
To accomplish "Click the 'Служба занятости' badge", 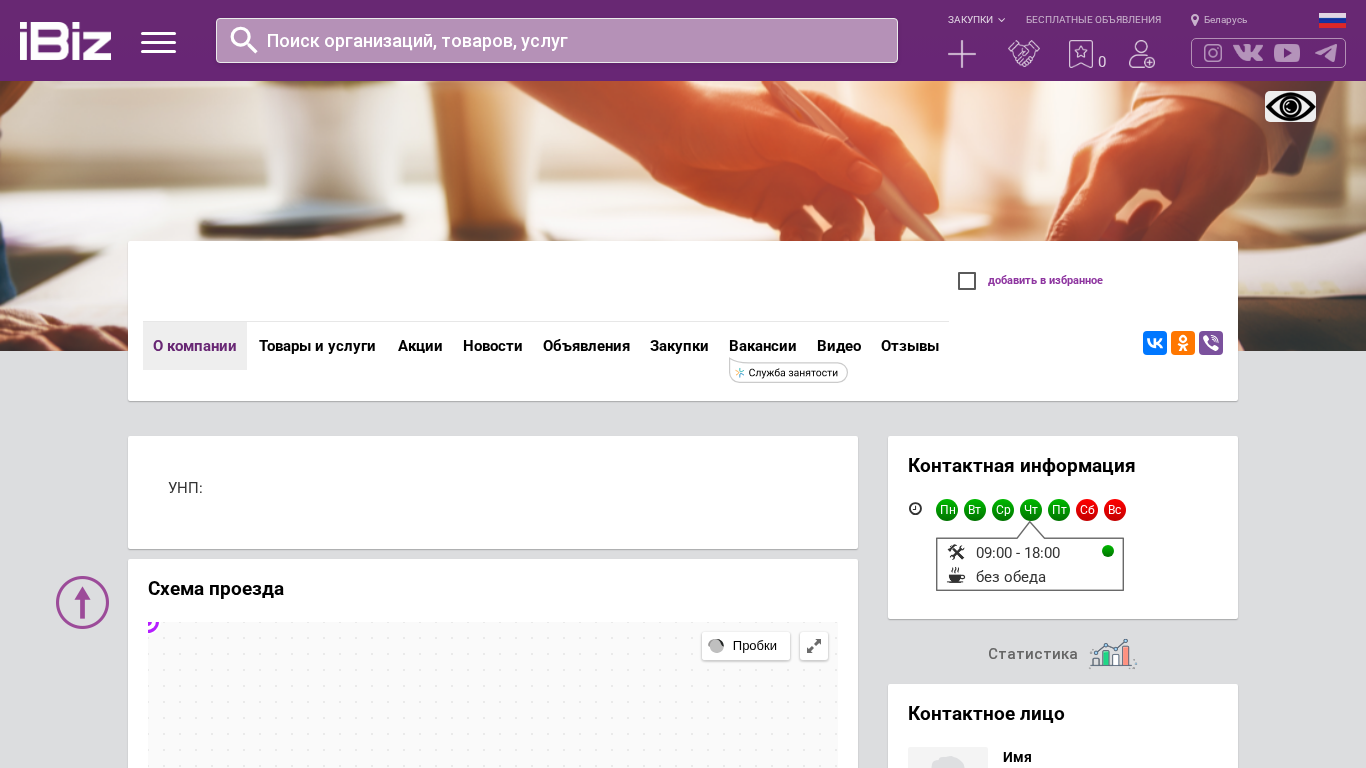I will pyautogui.click(x=789, y=373).
